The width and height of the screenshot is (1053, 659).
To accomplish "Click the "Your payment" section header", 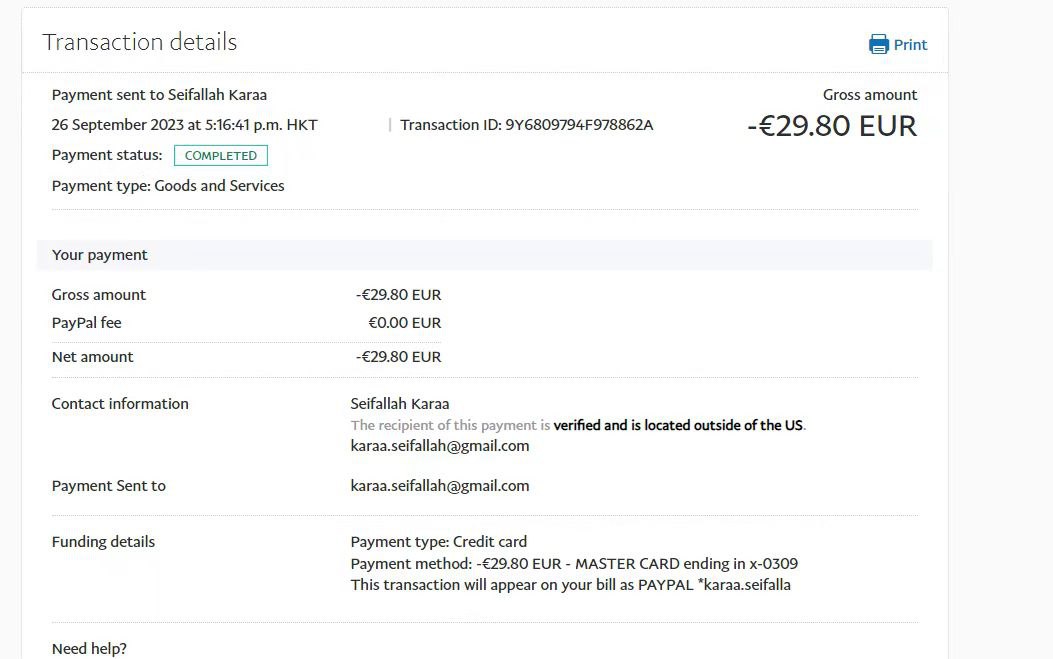I will [x=100, y=255].
